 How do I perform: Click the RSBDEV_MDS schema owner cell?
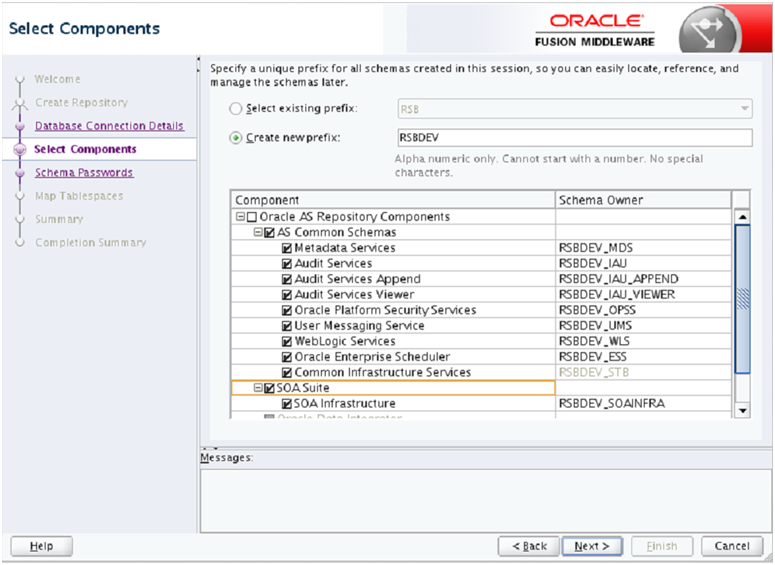click(643, 248)
